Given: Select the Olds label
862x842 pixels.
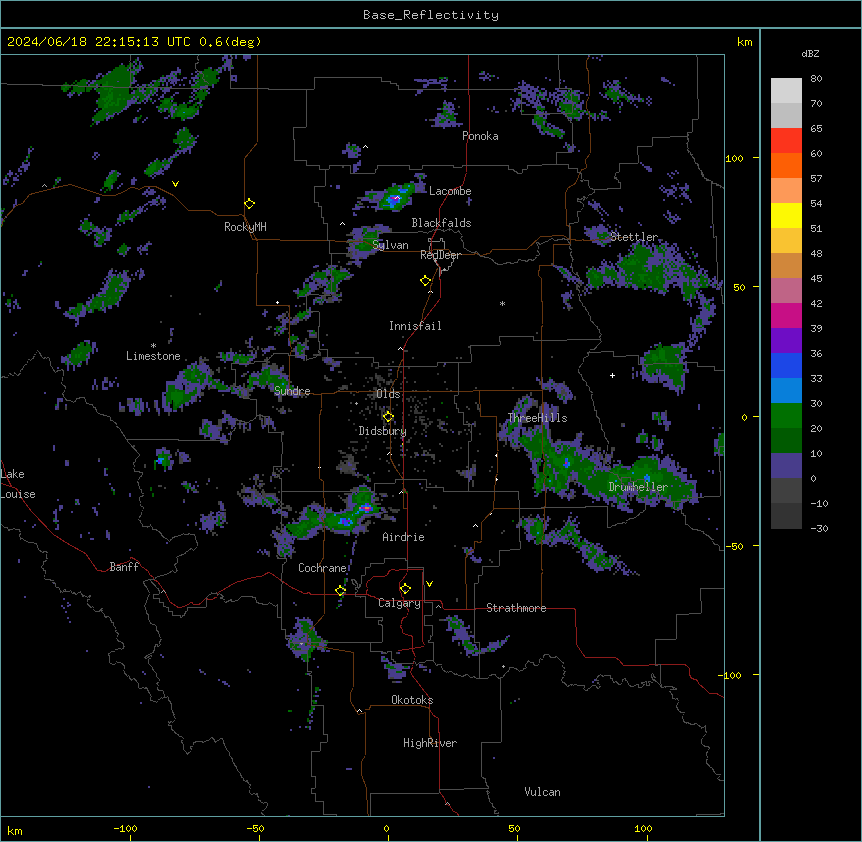Looking at the screenshot, I should click(388, 394).
